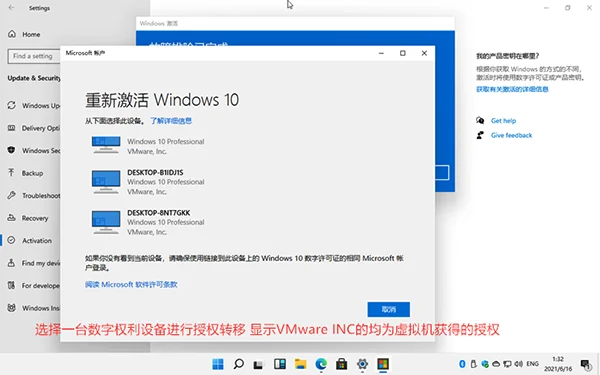Switch to Microsoft account app on taskbar
Image resolution: width=600 pixels, height=375 pixels.
tap(383, 364)
